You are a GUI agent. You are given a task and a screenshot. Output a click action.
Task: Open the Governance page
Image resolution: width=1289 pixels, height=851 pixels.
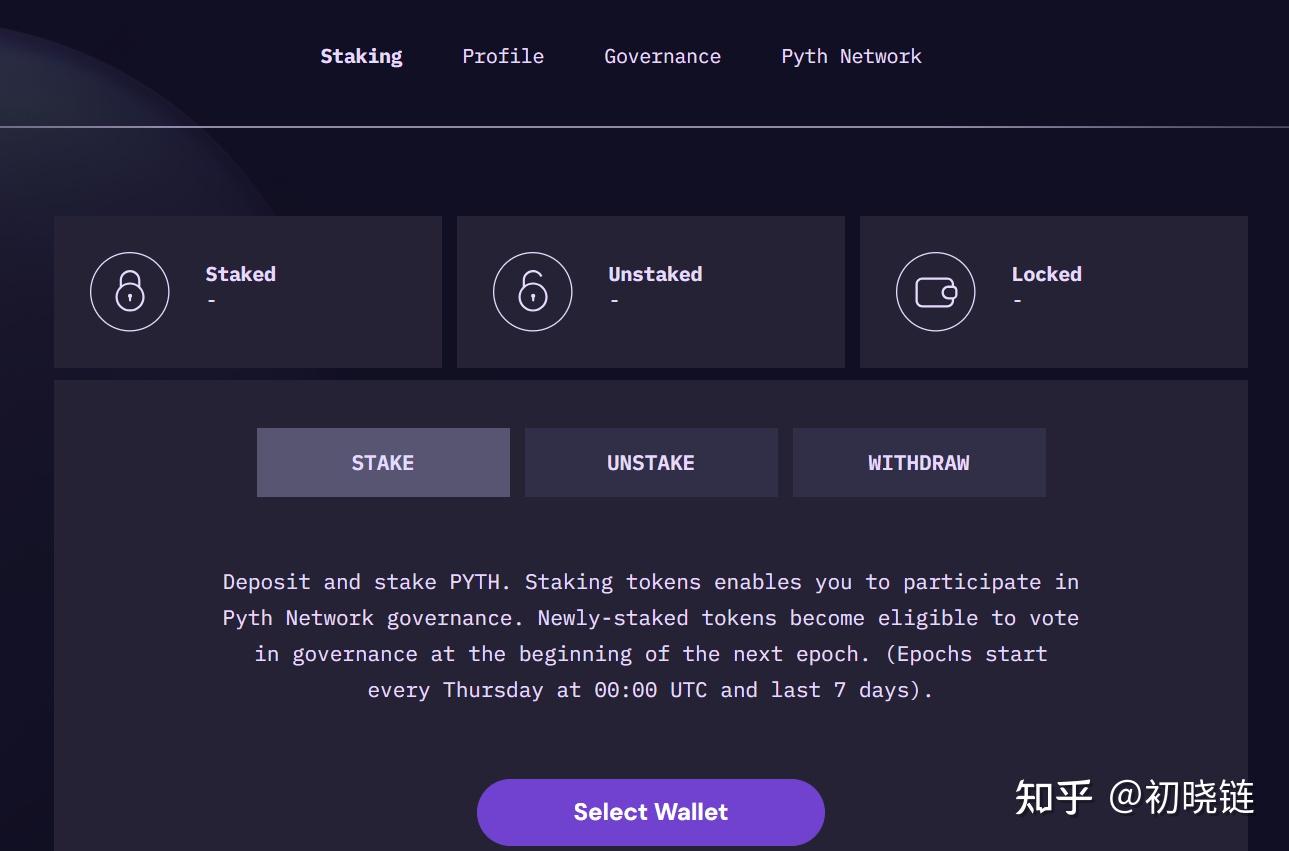662,57
